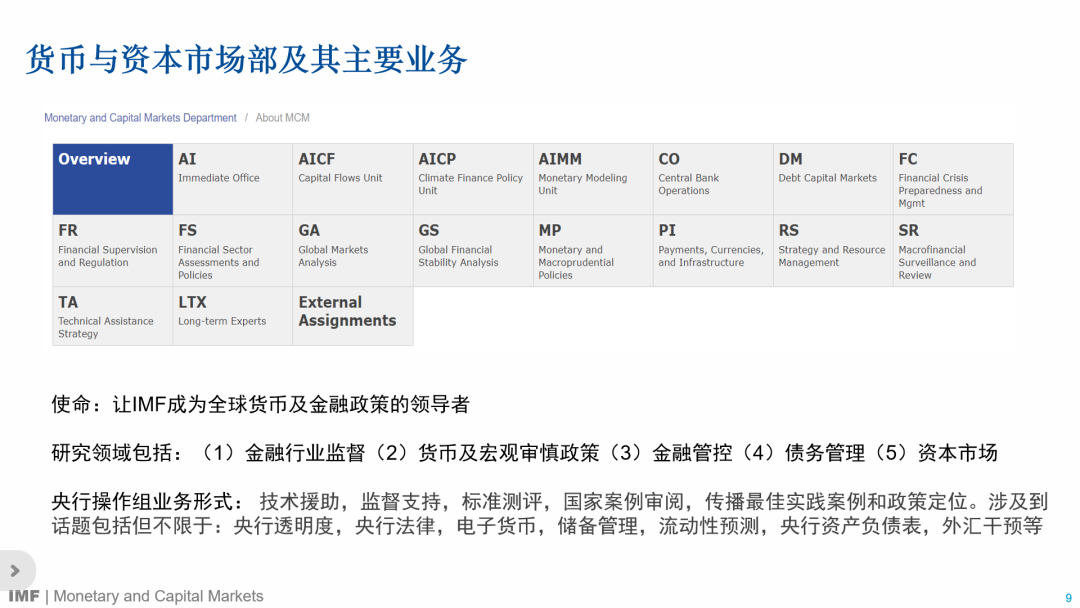
Task: Open RS Strategy and Resource Management
Action: click(x=832, y=251)
